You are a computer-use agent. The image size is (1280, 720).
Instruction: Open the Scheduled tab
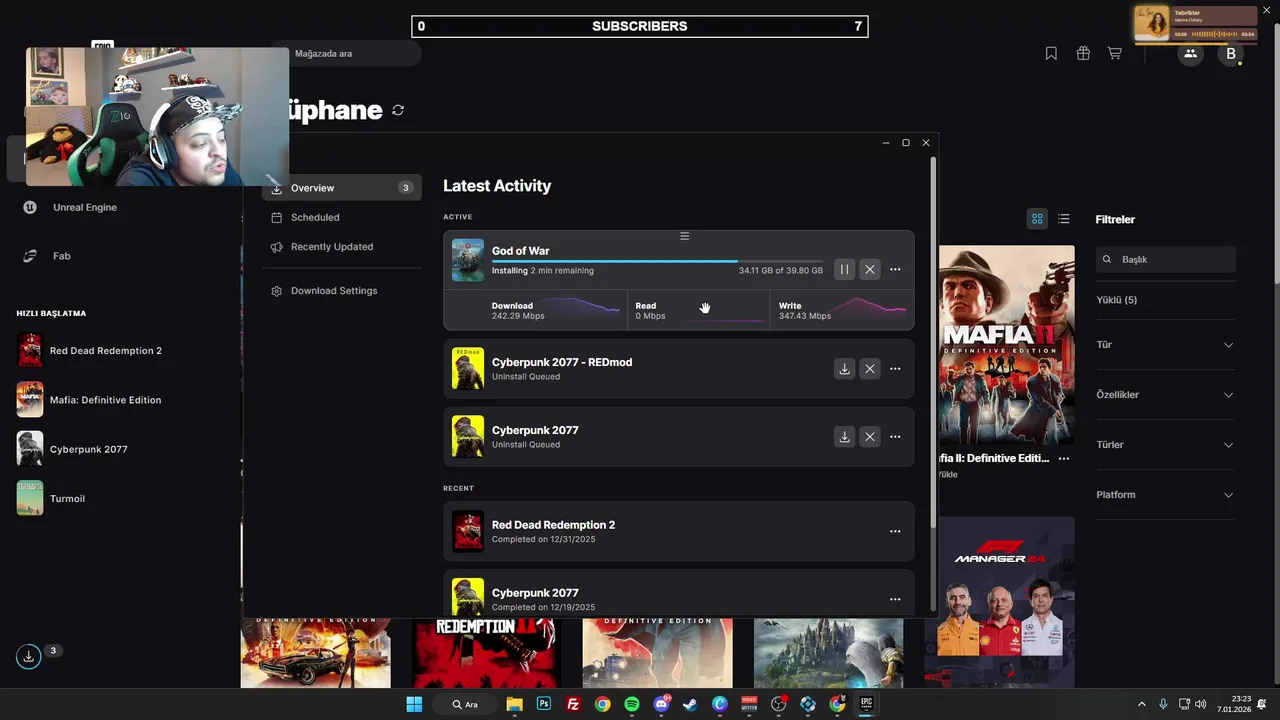pyautogui.click(x=342, y=217)
